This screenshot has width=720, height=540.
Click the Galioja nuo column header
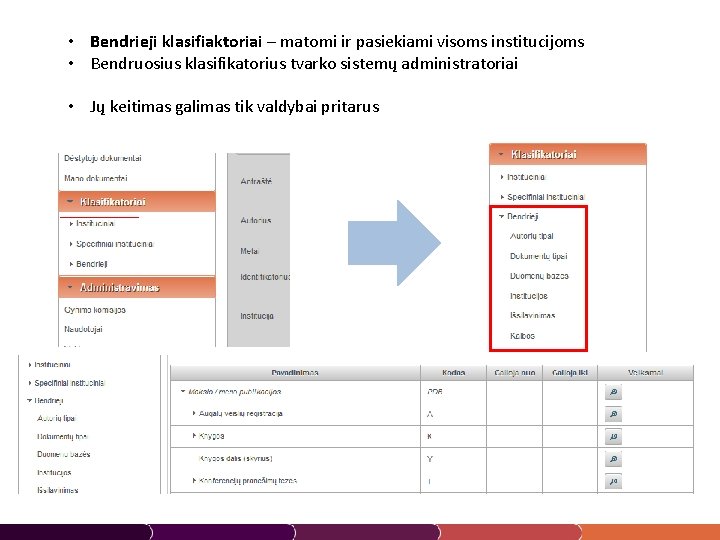point(514,372)
